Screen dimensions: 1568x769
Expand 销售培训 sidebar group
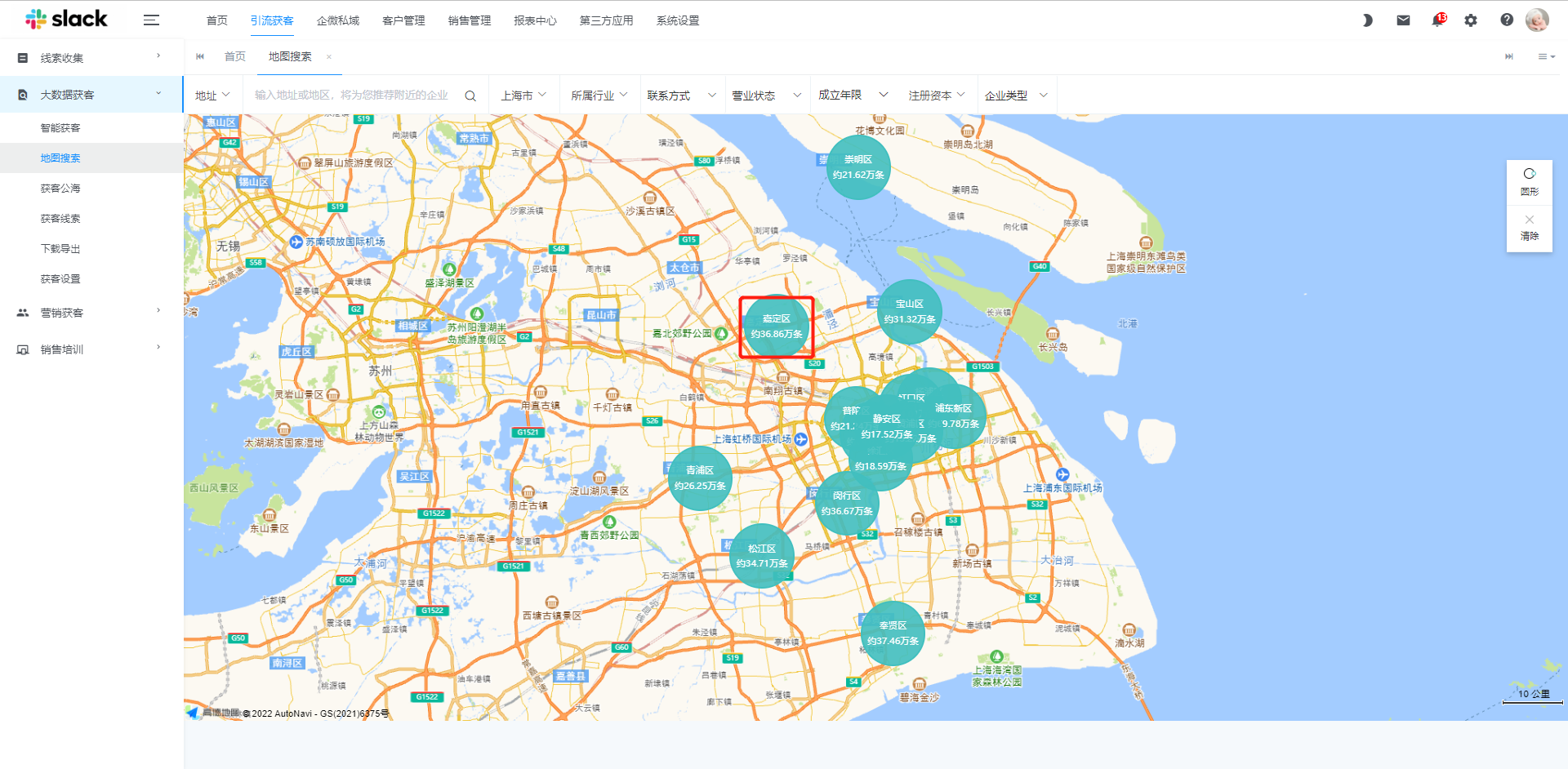pos(91,349)
